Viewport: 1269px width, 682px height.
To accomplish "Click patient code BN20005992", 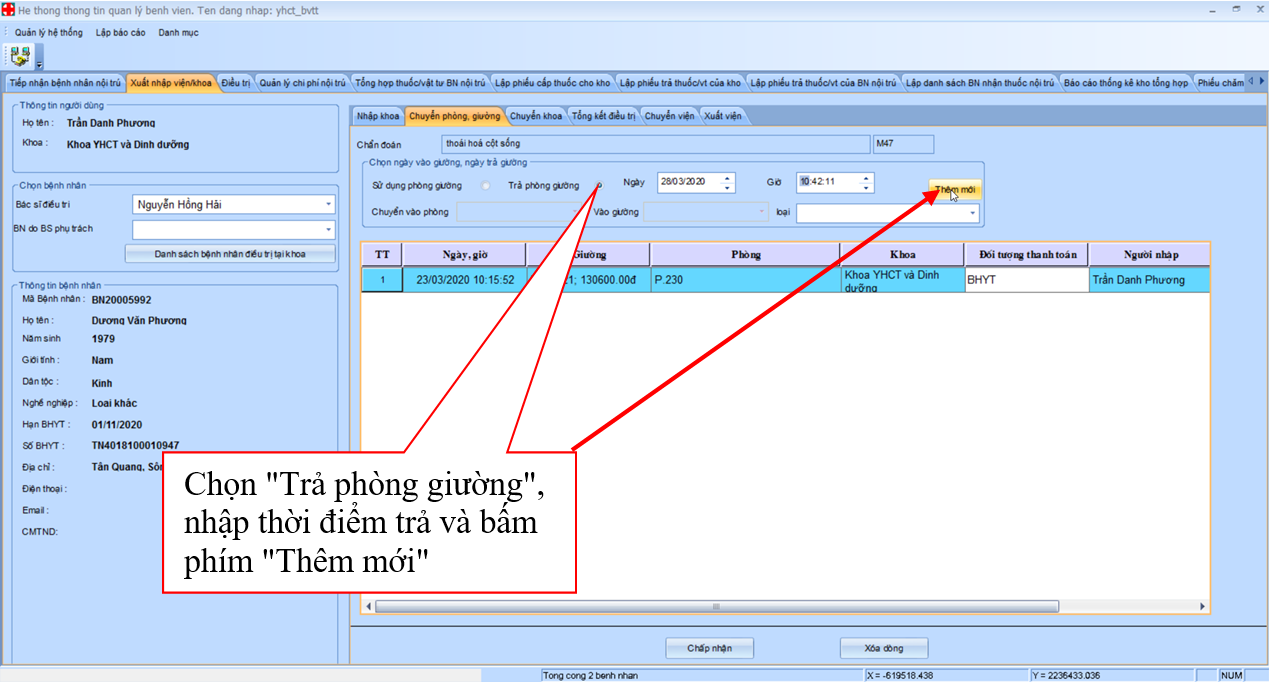I will click(122, 299).
